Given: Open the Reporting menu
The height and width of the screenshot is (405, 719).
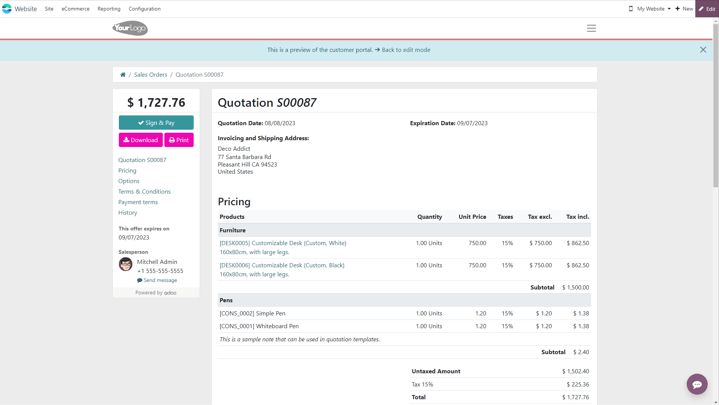Looking at the screenshot, I should click(109, 9).
